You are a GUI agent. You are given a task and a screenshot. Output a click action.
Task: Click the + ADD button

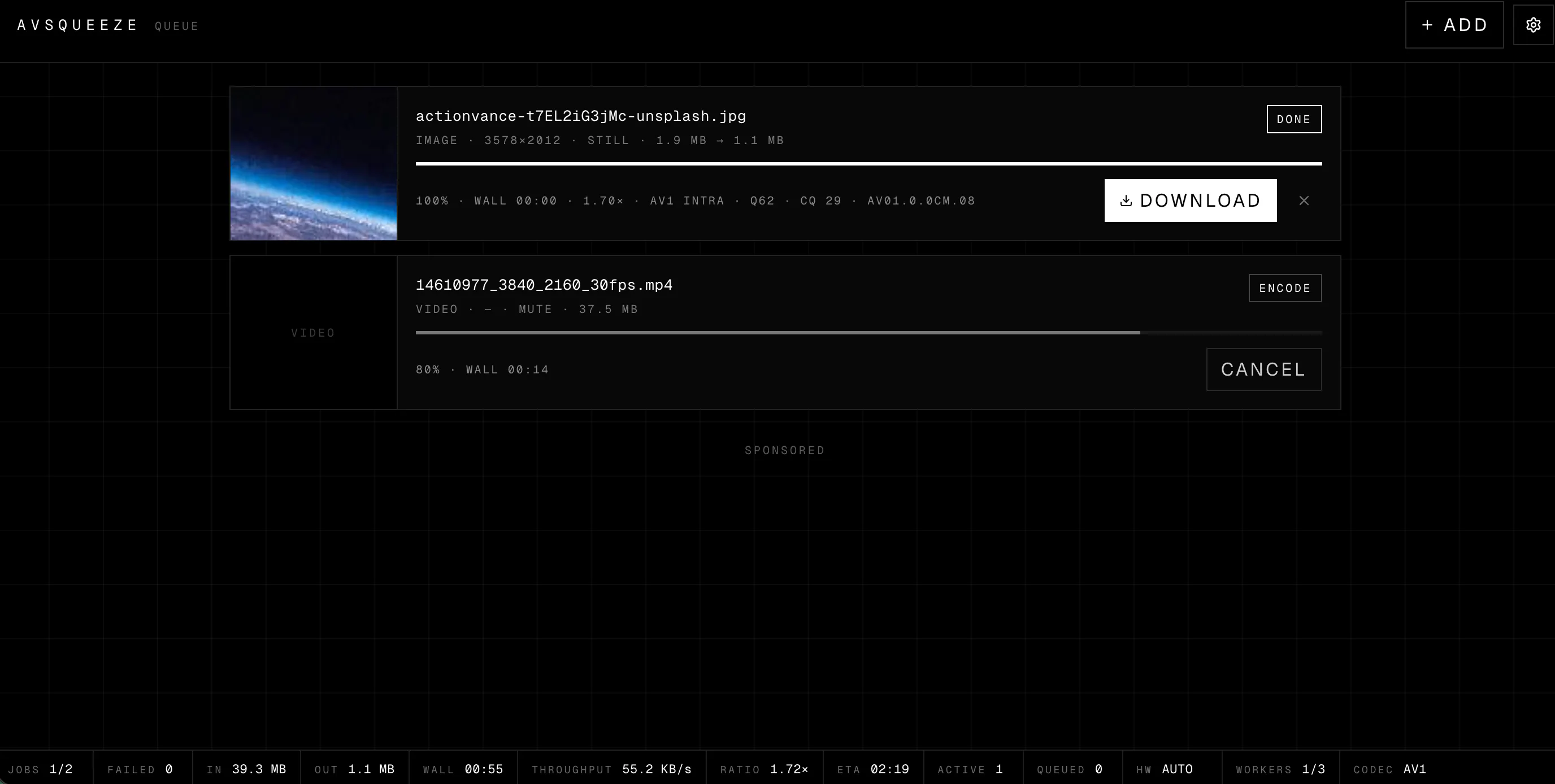(x=1454, y=25)
